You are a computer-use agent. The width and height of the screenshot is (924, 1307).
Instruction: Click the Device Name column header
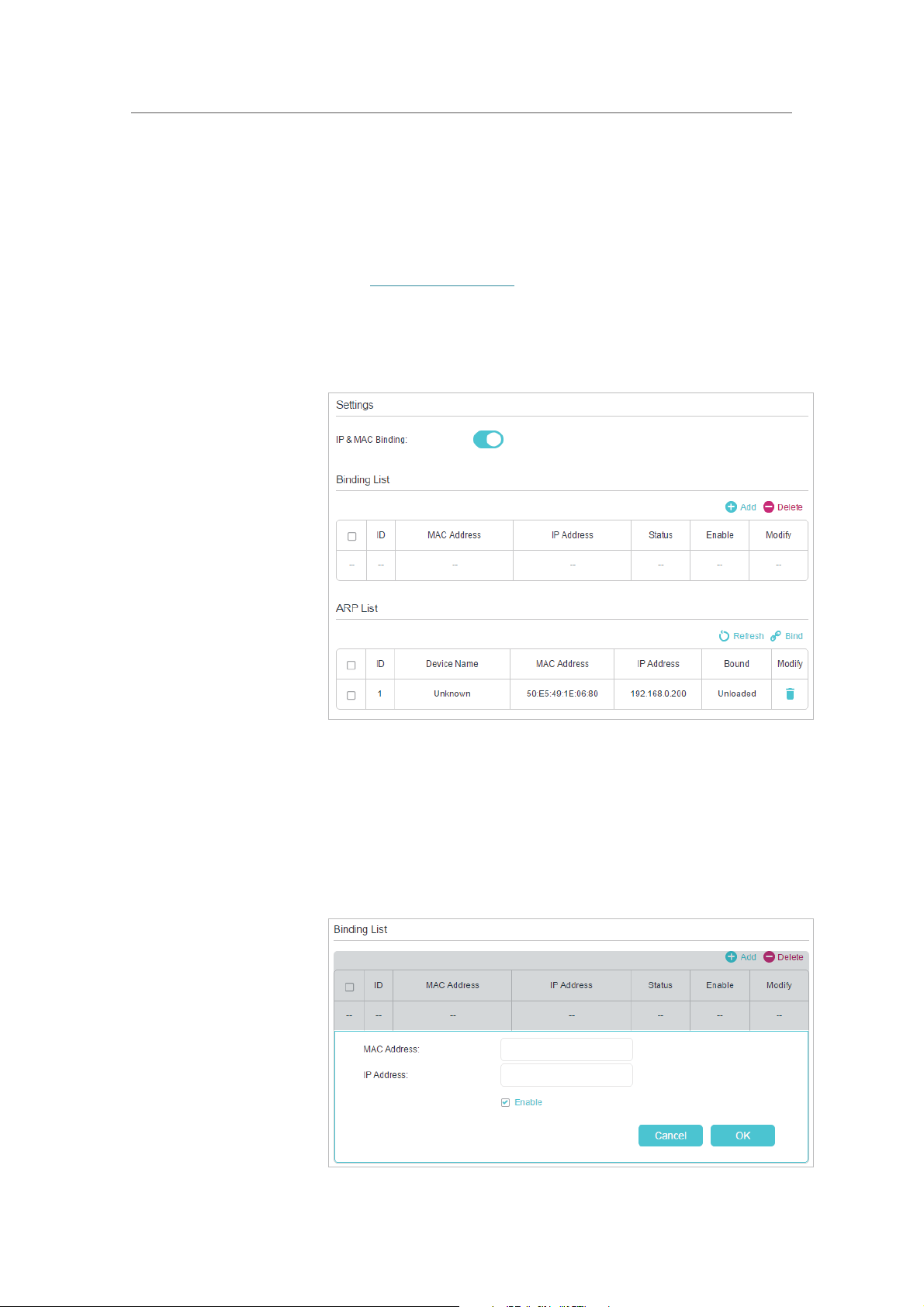click(x=452, y=664)
